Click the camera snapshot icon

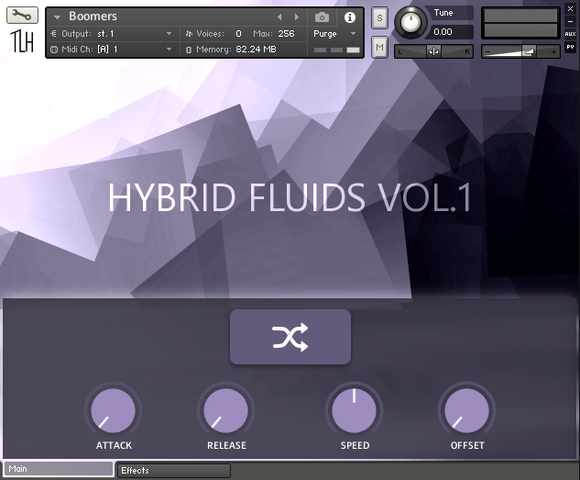[322, 17]
